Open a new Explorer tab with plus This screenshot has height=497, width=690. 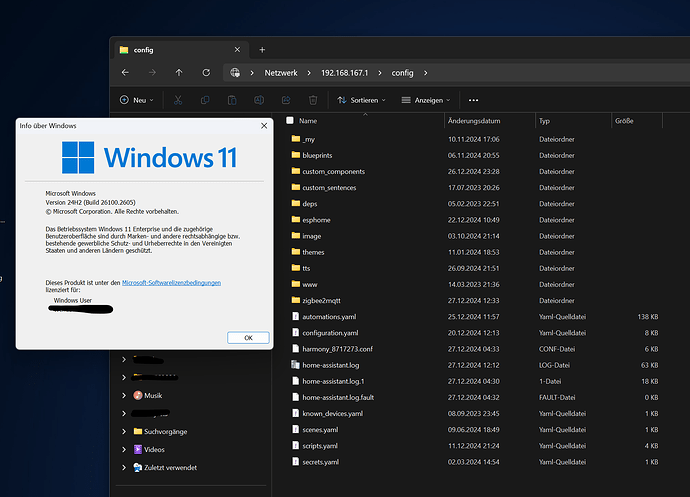pos(262,50)
